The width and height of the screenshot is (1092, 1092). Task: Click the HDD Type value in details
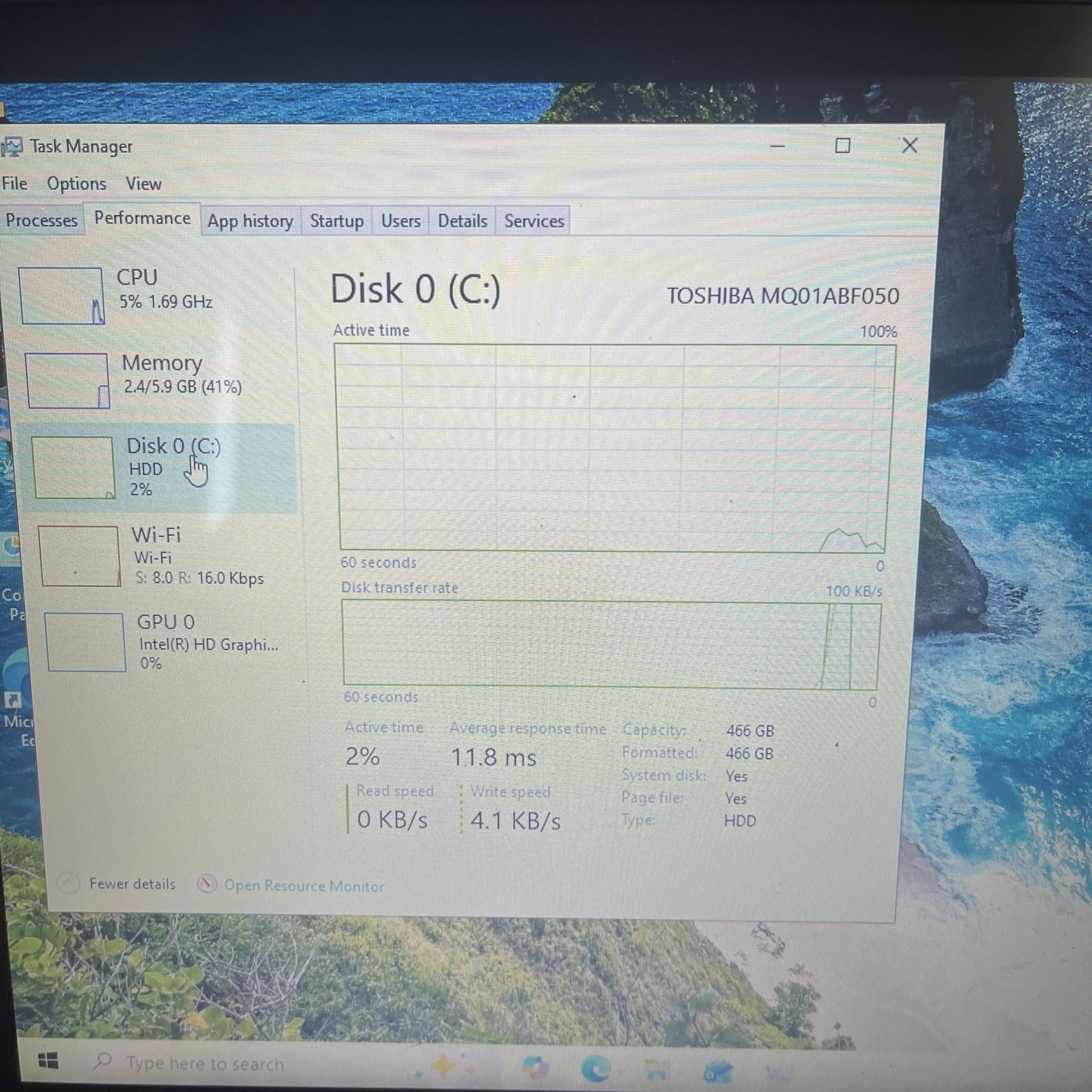[740, 821]
